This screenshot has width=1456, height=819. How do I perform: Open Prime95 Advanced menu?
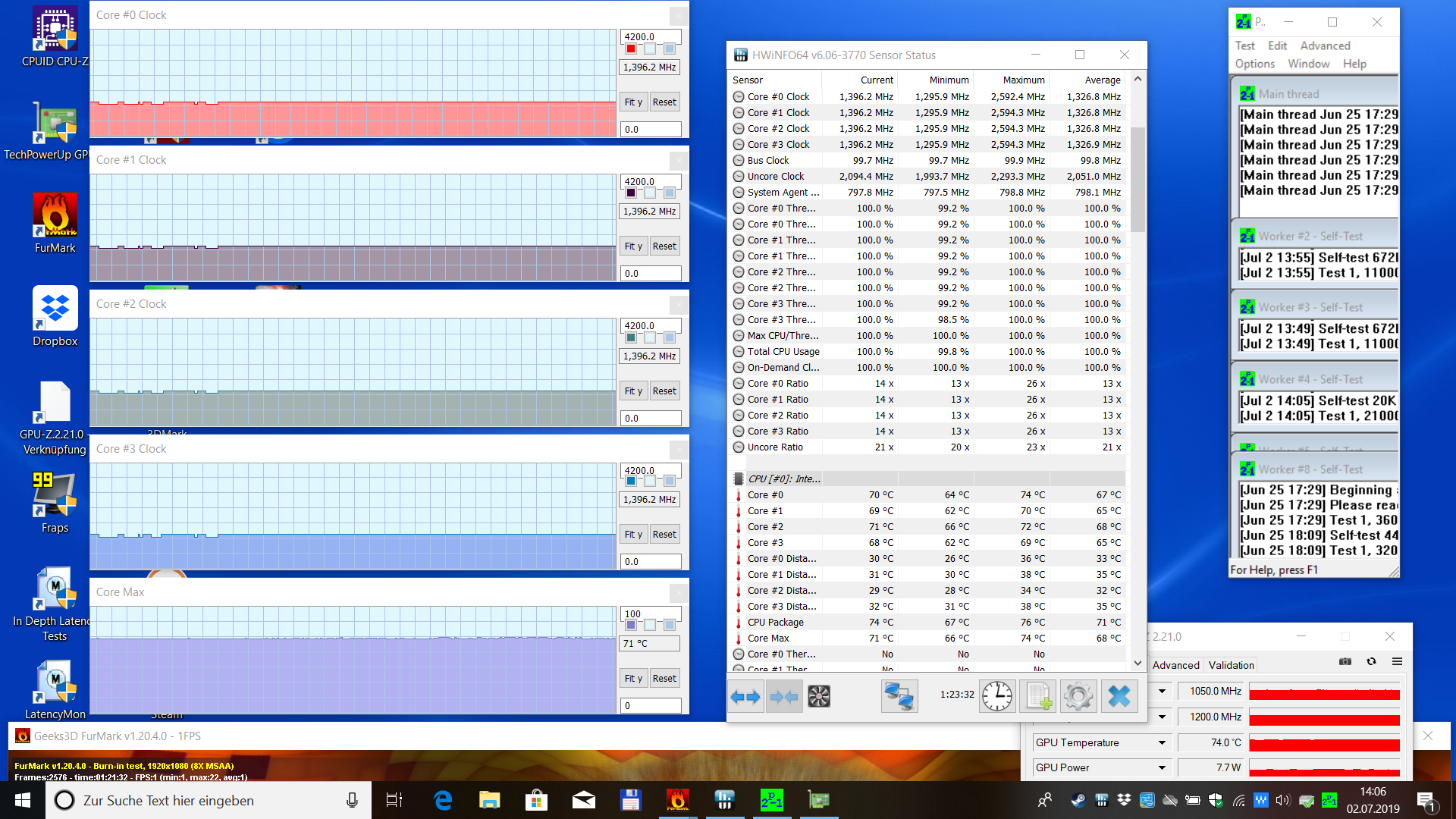click(x=1325, y=45)
